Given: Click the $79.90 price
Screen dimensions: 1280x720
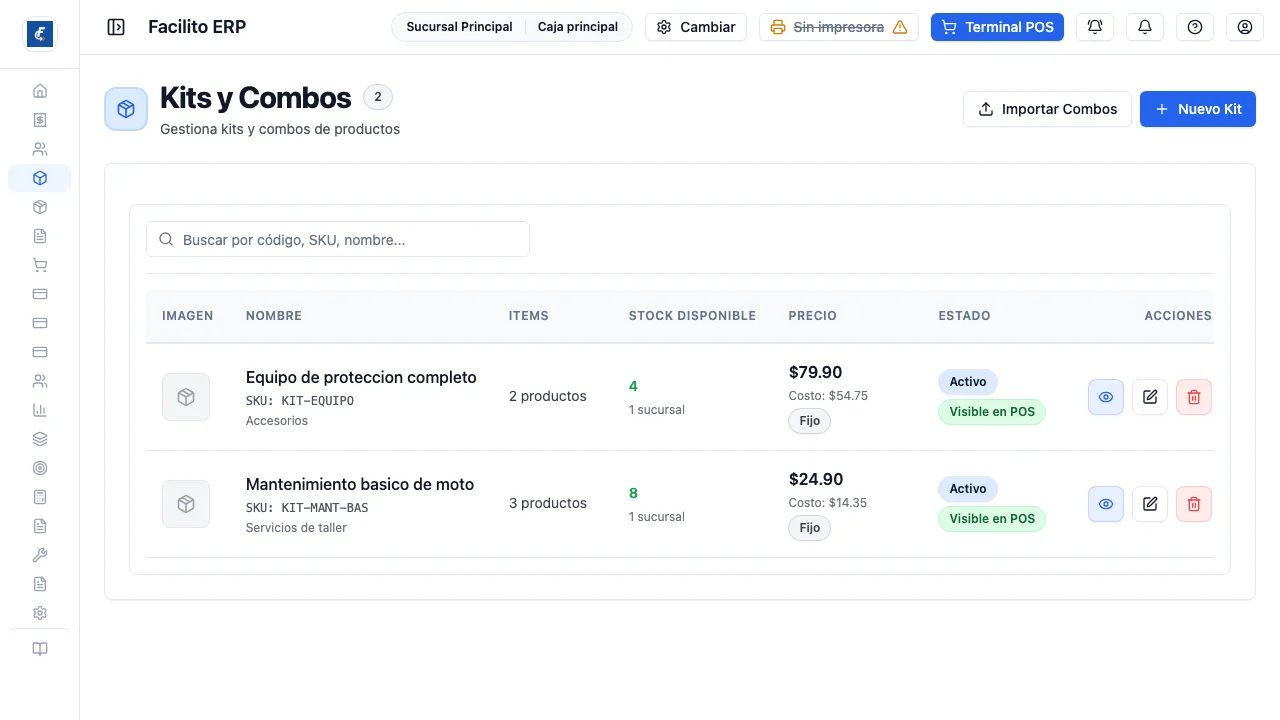Looking at the screenshot, I should (815, 372).
